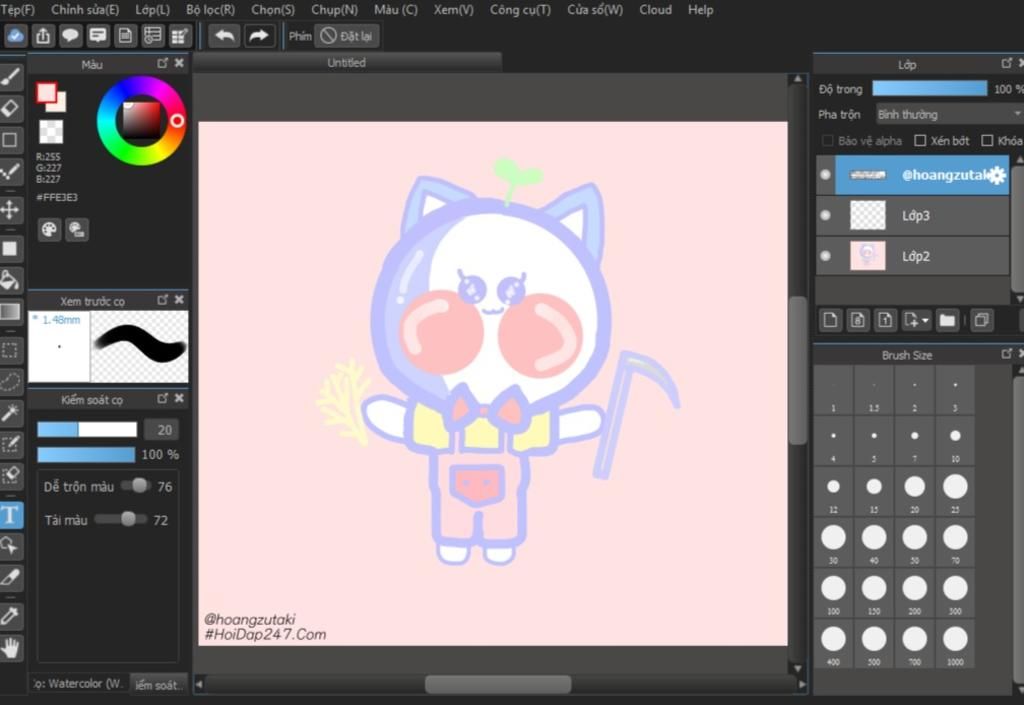Click the Redo arrow in toolbar

point(259,36)
